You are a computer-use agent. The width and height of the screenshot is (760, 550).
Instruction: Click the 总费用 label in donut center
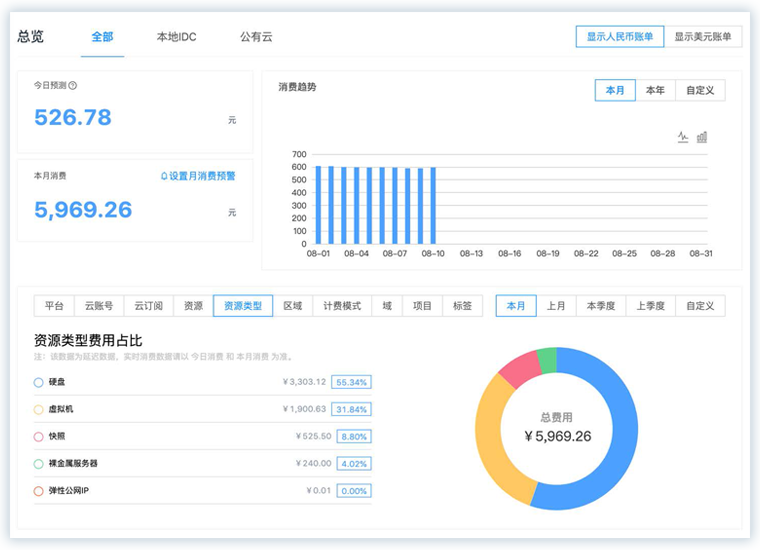coord(556,417)
